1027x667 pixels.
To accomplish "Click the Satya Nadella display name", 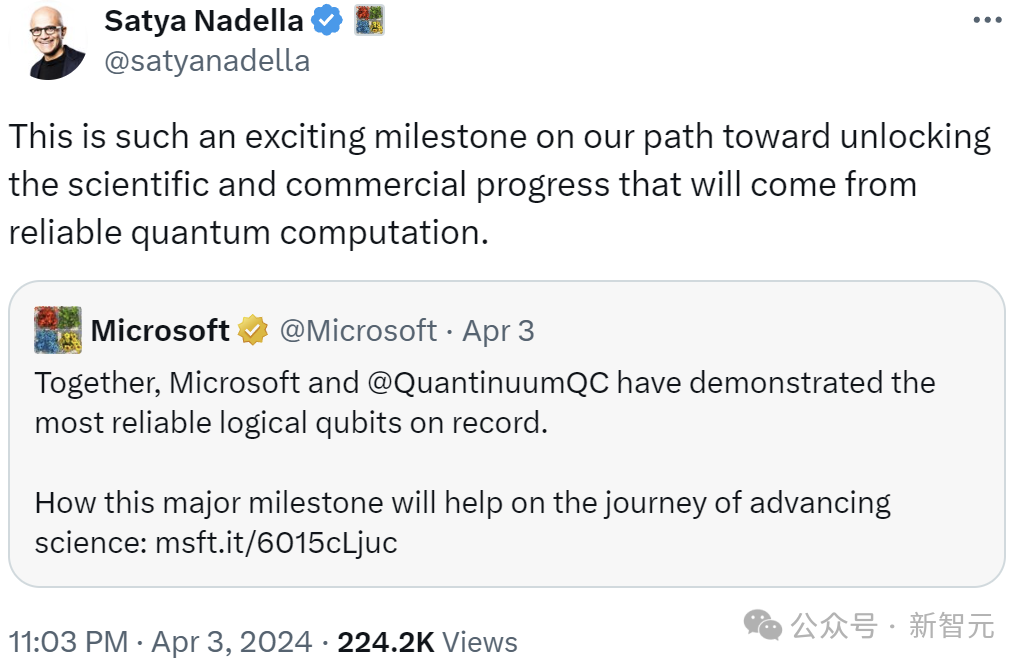I will pyautogui.click(x=203, y=19).
